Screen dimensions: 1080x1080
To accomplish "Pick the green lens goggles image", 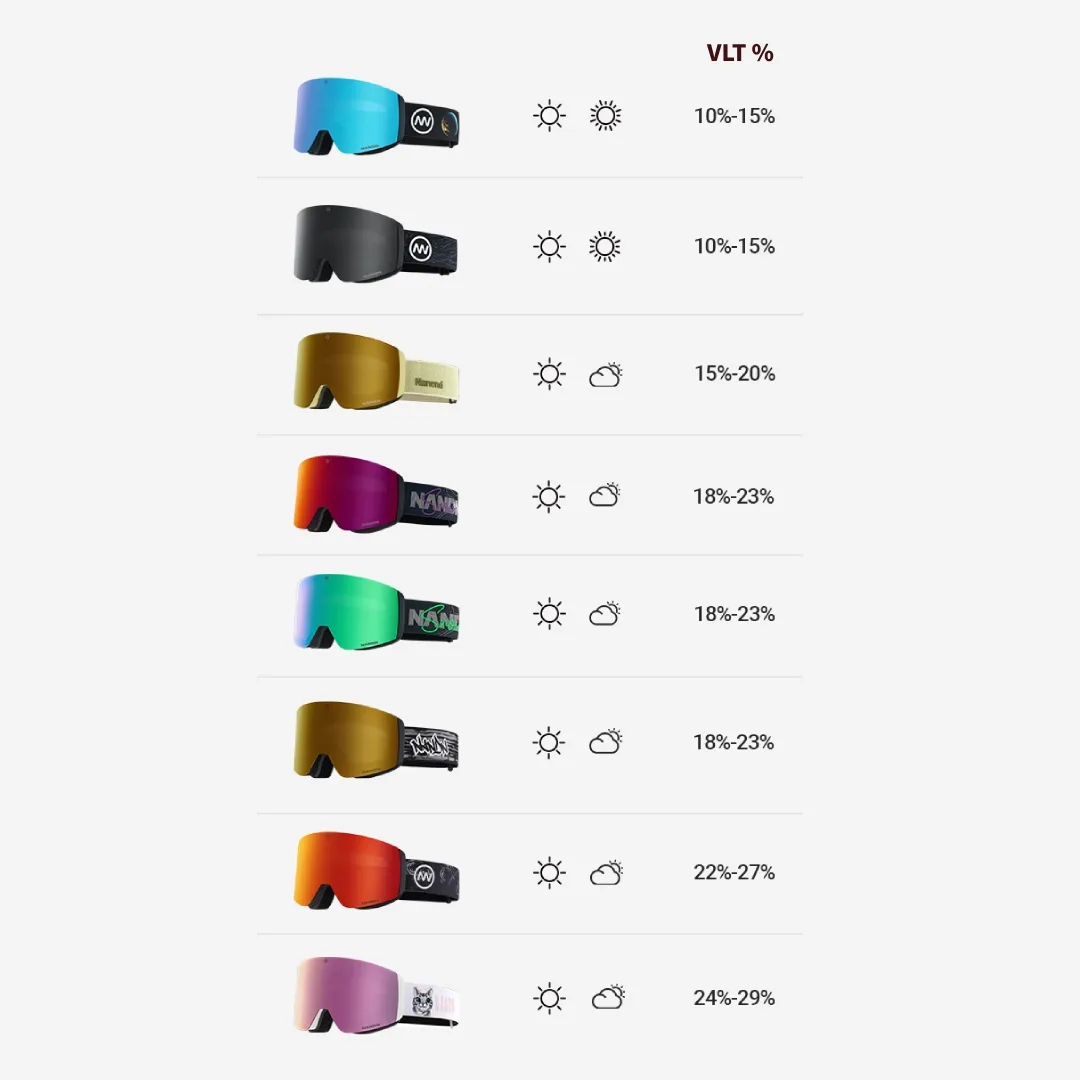I will 376,612.
